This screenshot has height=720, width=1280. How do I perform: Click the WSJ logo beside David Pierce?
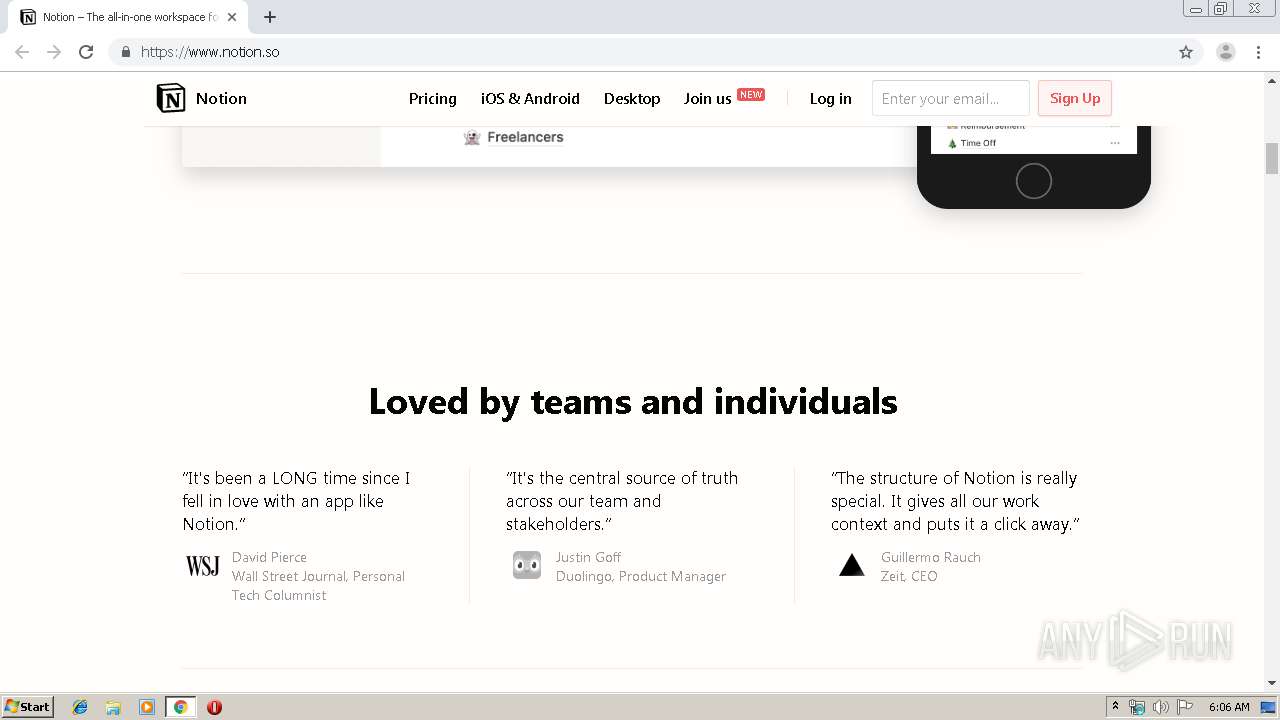point(202,566)
